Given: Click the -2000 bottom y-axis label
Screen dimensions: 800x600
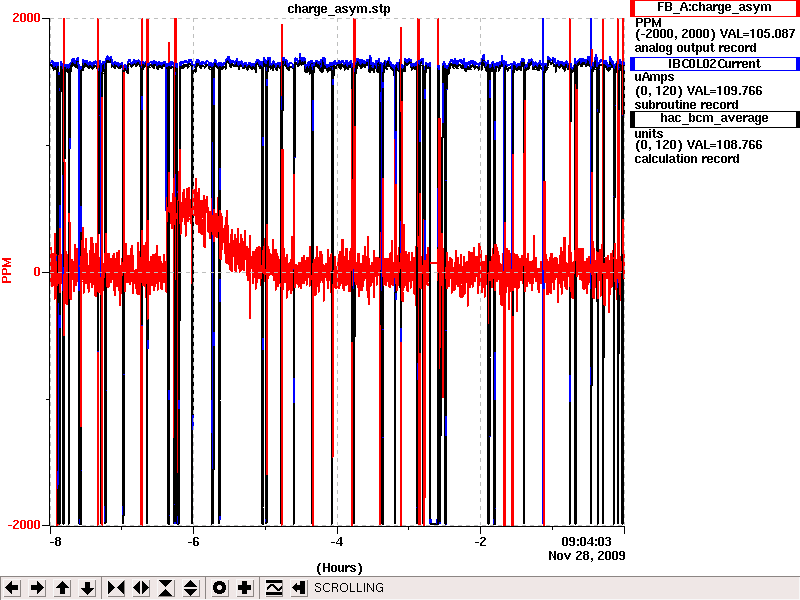Looking at the screenshot, I should click(x=23, y=525).
